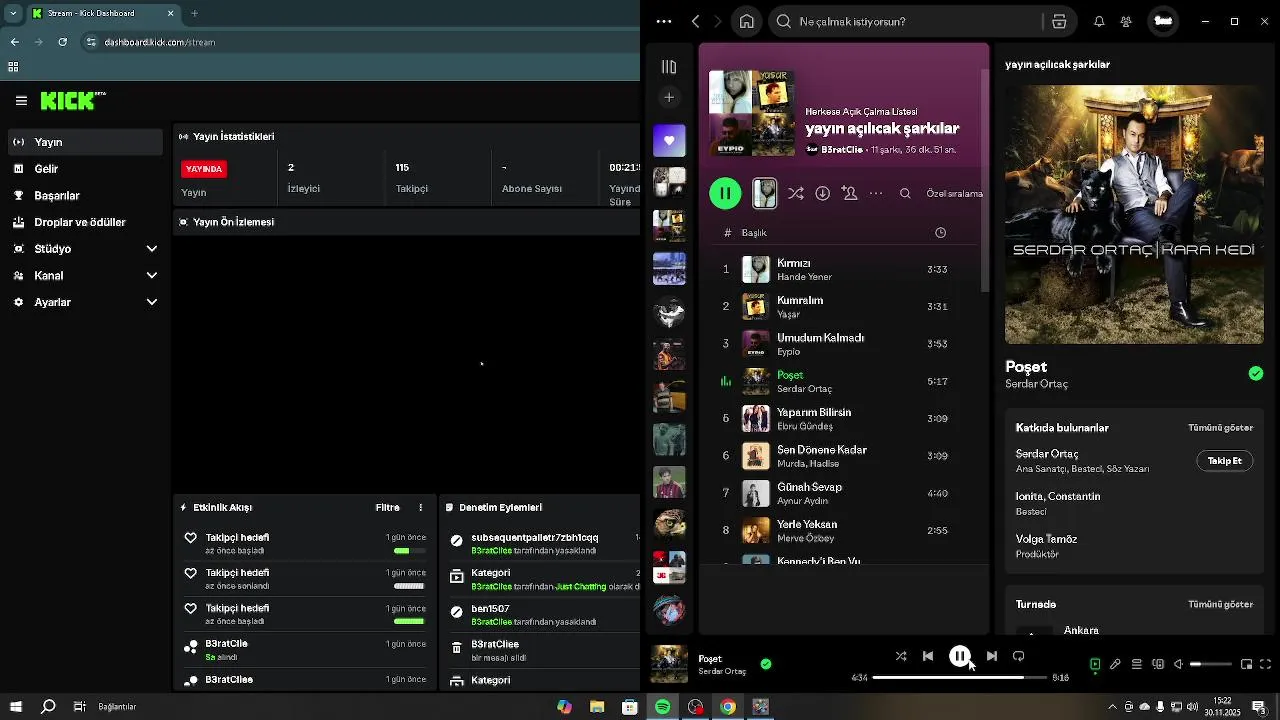Switch Spotify to full screen view
Viewport: 1280px width, 720px height.
[x=1265, y=664]
